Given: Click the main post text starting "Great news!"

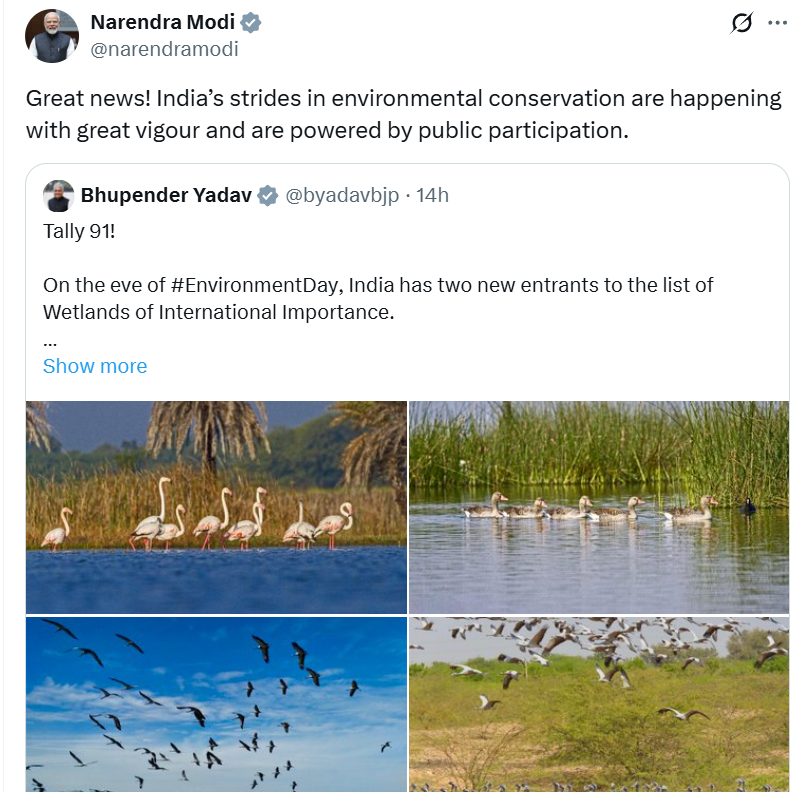Looking at the screenshot, I should click(404, 114).
